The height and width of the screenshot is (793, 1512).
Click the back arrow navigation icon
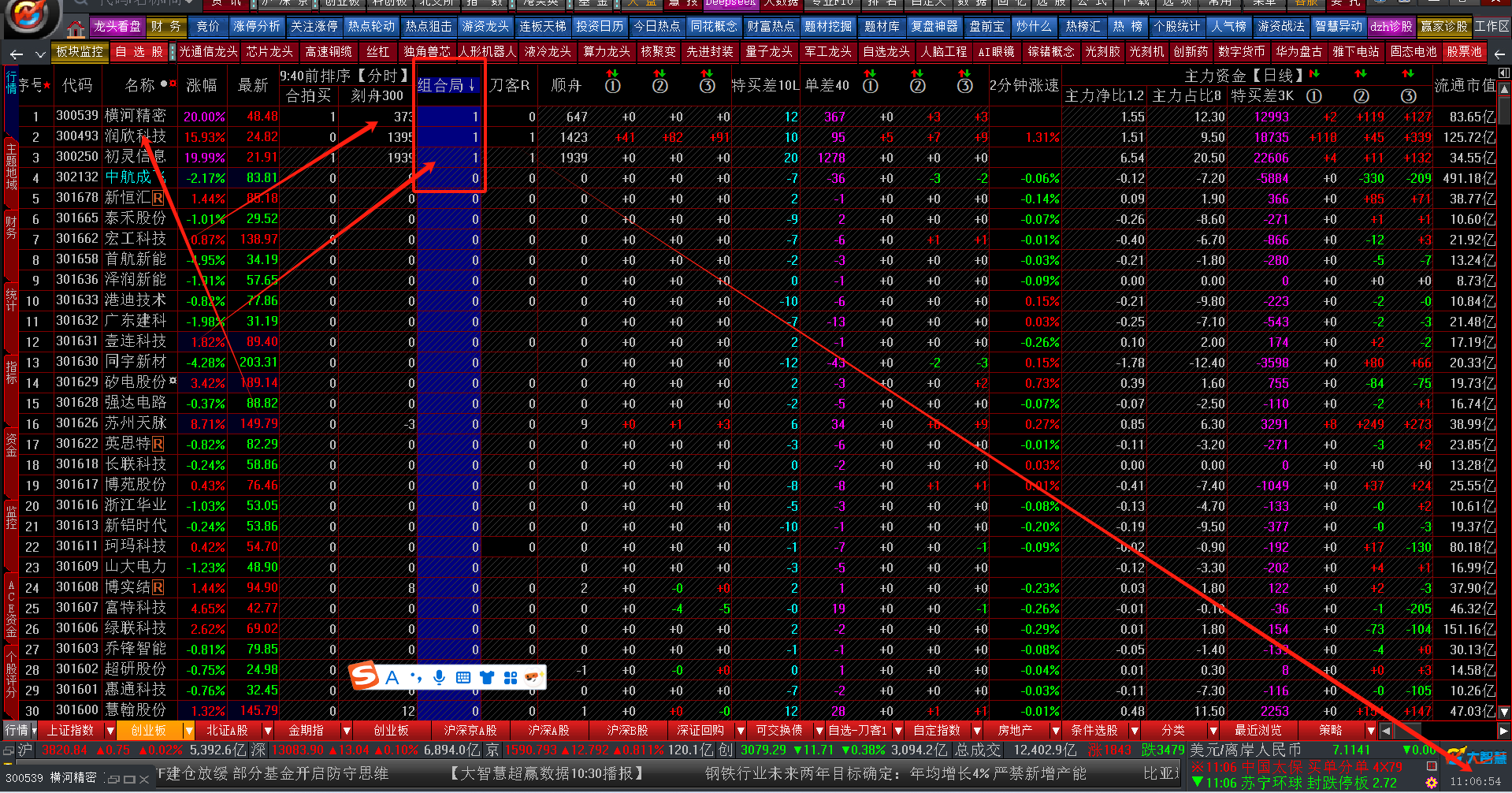(17, 54)
